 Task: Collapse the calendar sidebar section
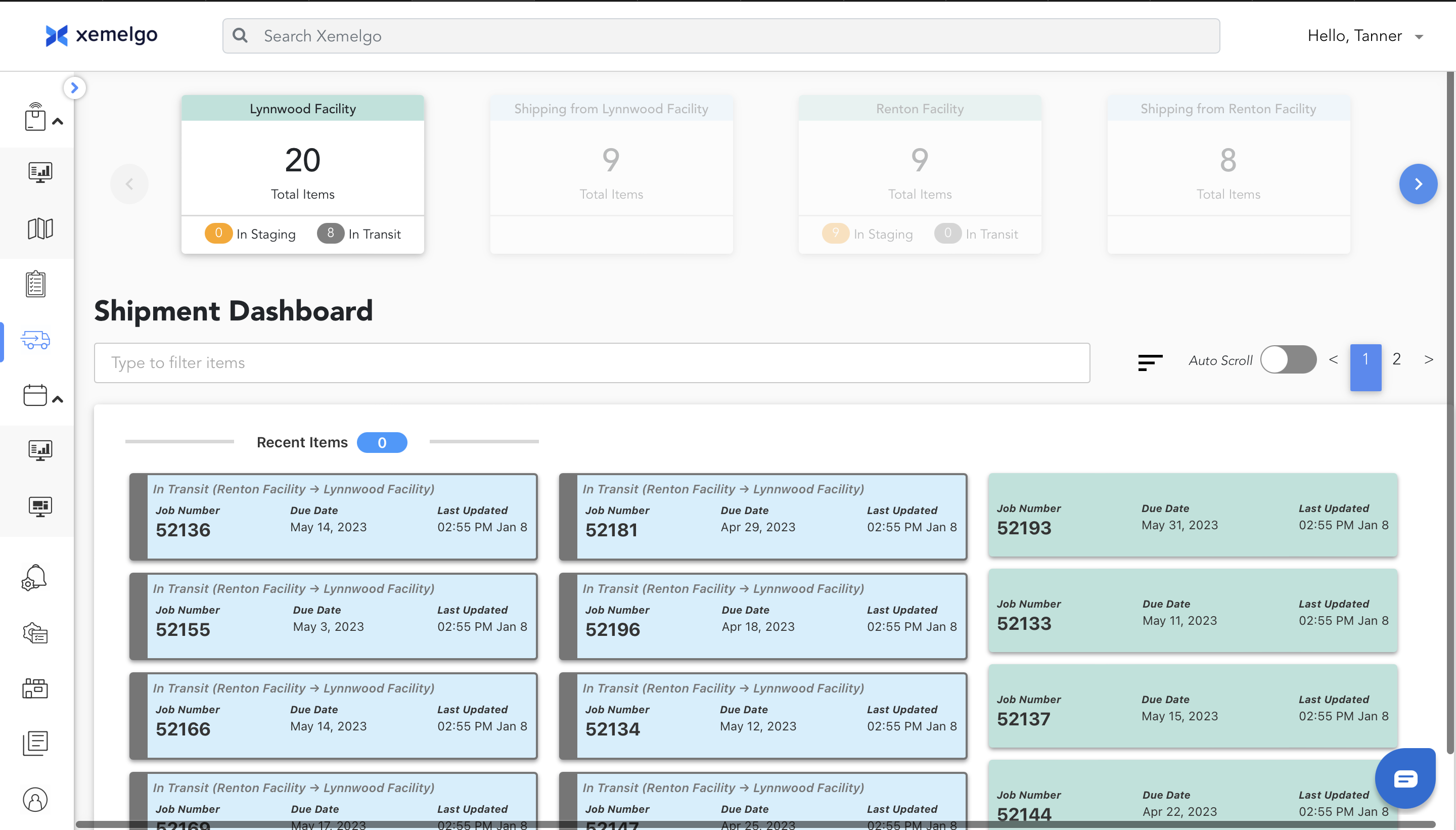[x=57, y=399]
